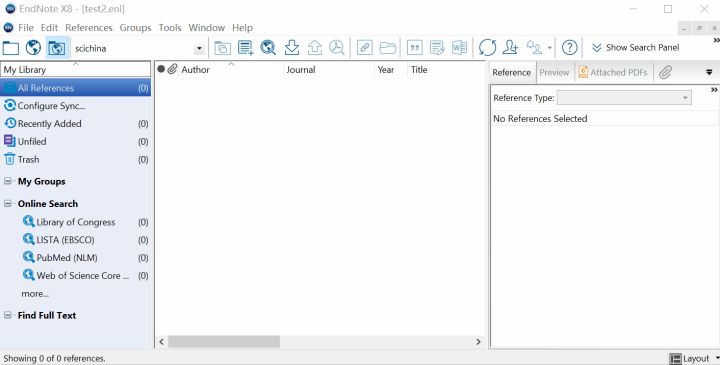This screenshot has height=365, width=720.
Task: Select LISTA (EBSCO) online search
Action: 85,240
